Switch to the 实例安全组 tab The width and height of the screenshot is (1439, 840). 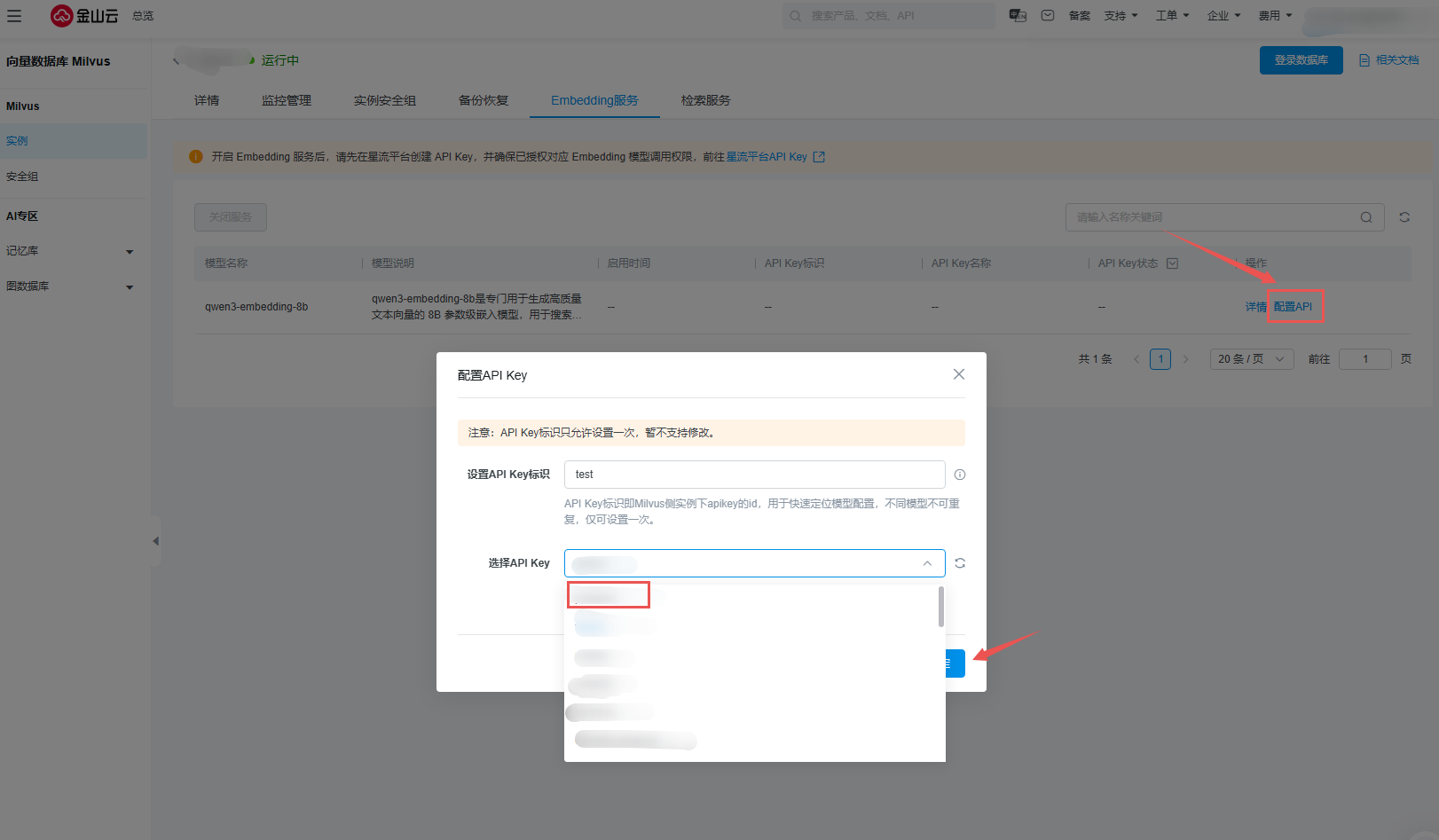tap(385, 100)
